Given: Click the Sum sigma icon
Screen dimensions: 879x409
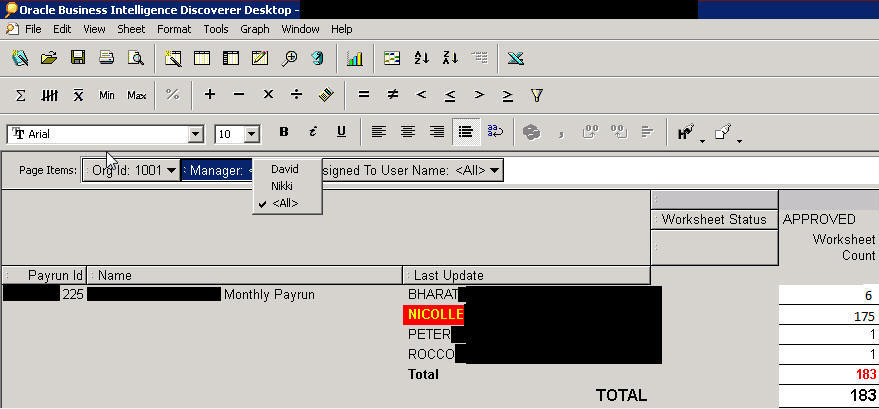Looking at the screenshot, I should point(21,95).
